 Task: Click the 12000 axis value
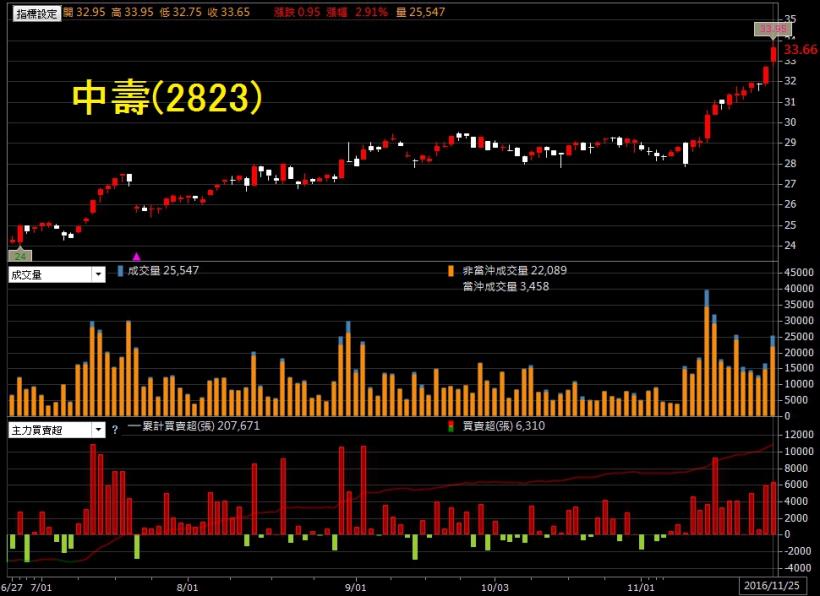click(799, 434)
